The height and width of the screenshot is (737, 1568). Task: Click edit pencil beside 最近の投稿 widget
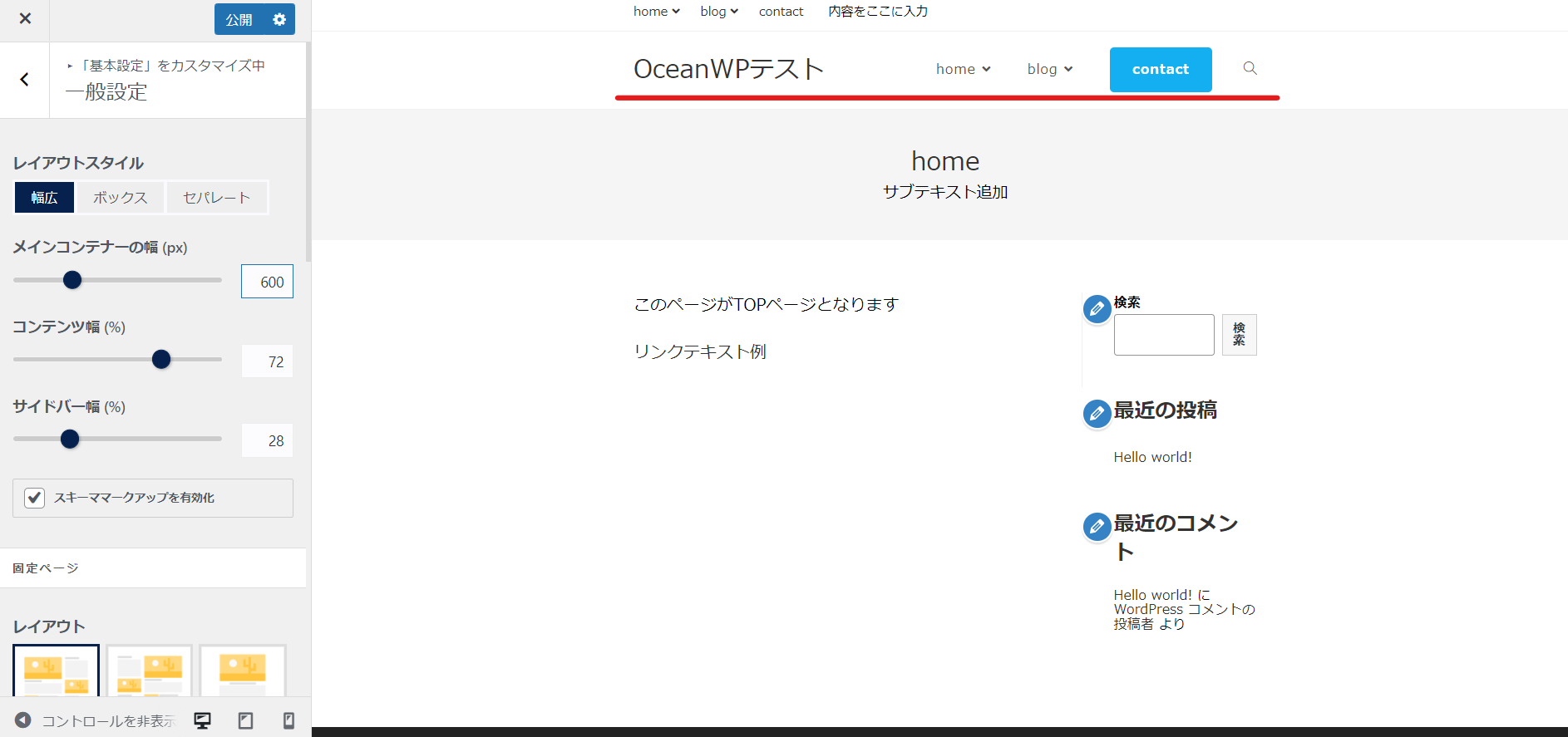click(1097, 413)
